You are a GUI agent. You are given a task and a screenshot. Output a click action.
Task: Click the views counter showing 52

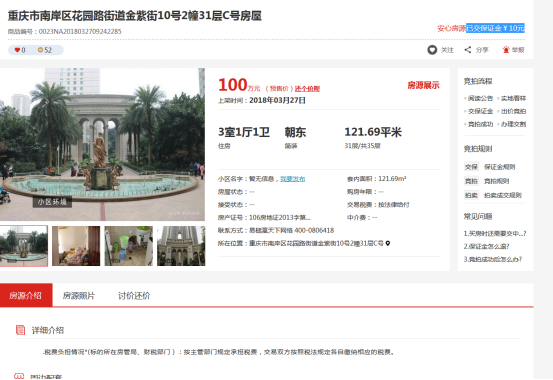(x=45, y=50)
